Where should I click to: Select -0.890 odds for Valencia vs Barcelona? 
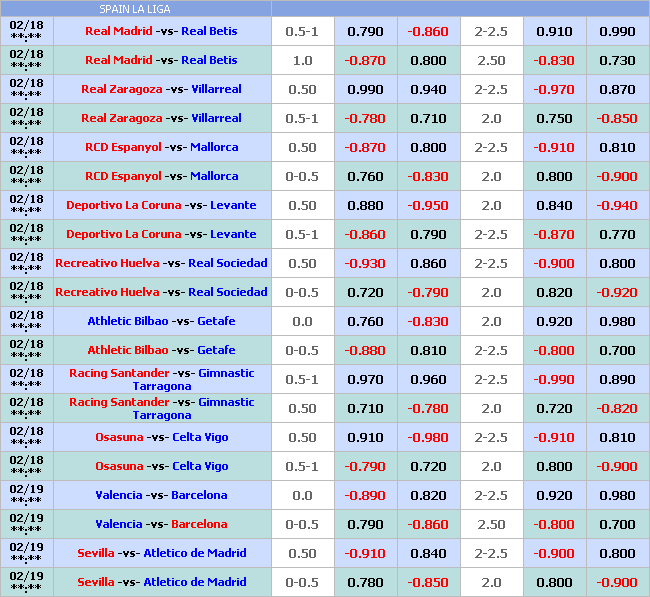pos(365,495)
